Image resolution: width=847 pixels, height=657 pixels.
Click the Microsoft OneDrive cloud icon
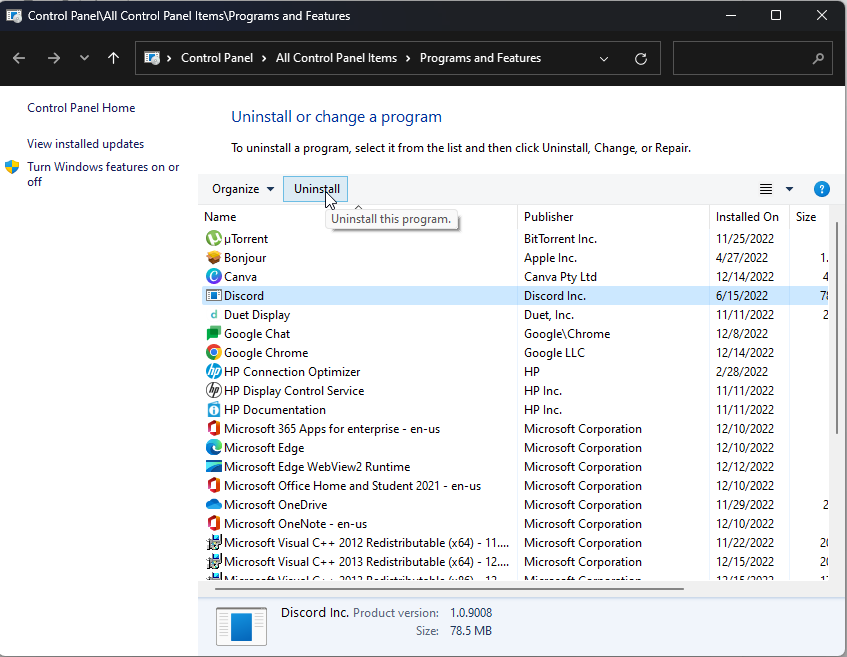pos(213,505)
